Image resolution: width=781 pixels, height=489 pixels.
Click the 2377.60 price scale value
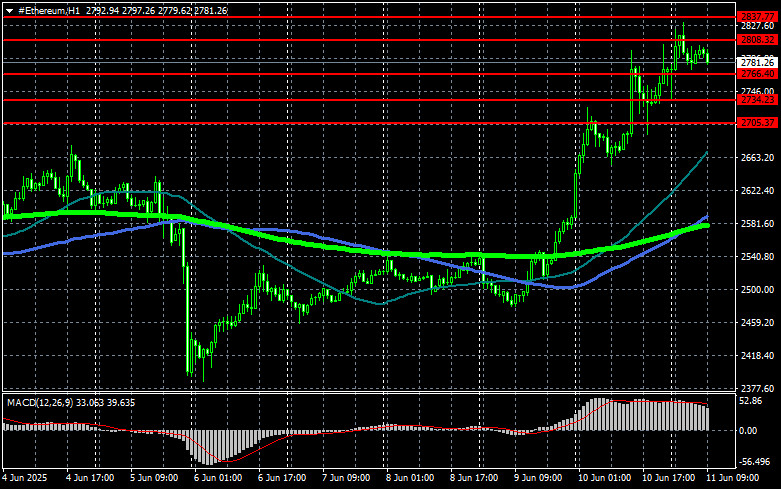[x=757, y=388]
